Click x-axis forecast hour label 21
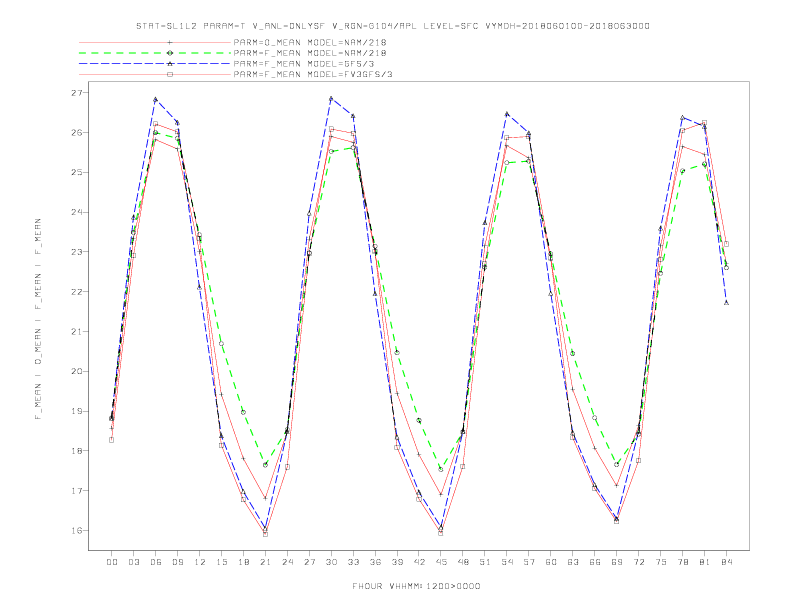 coord(265,562)
